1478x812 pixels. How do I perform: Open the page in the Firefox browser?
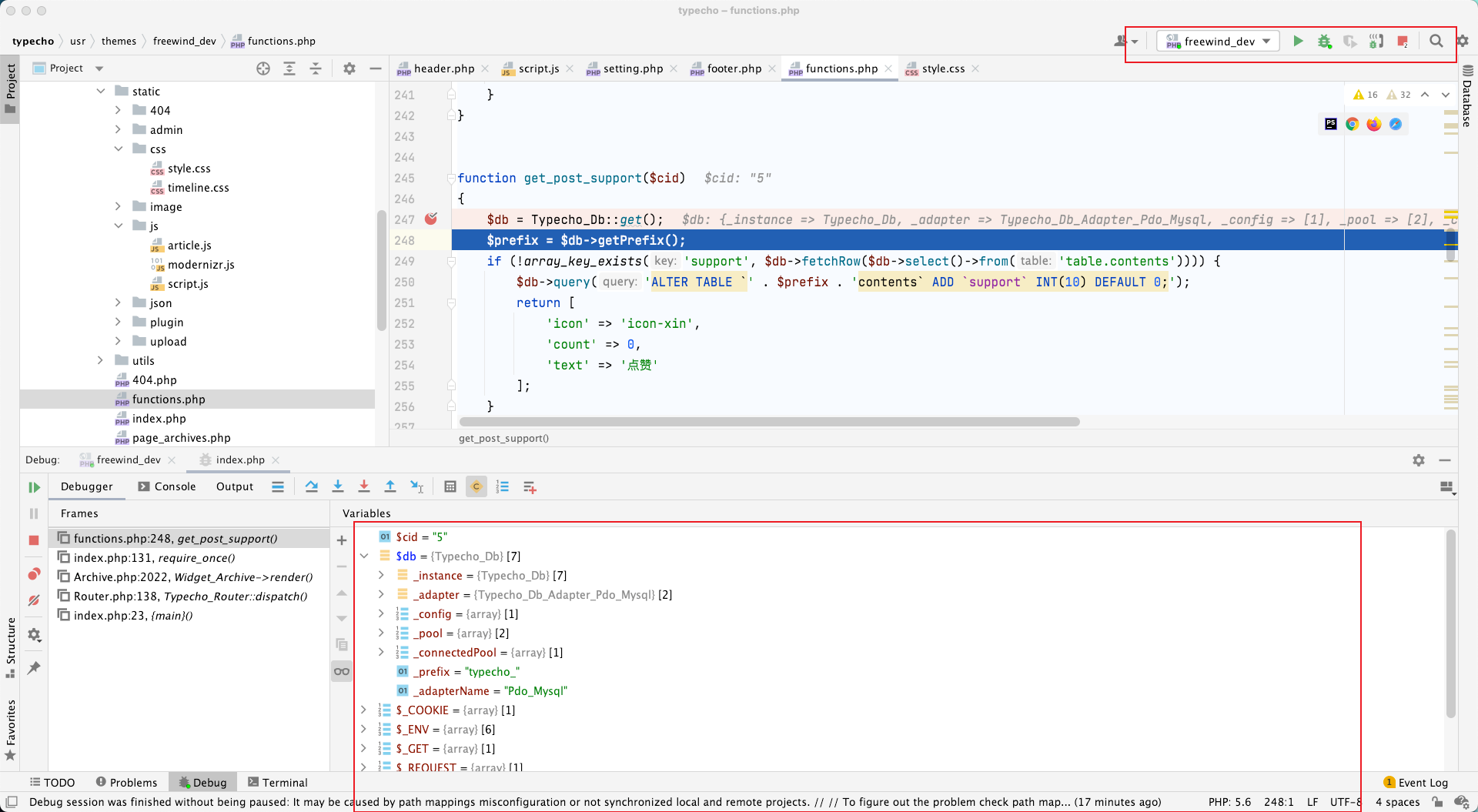[x=1374, y=124]
